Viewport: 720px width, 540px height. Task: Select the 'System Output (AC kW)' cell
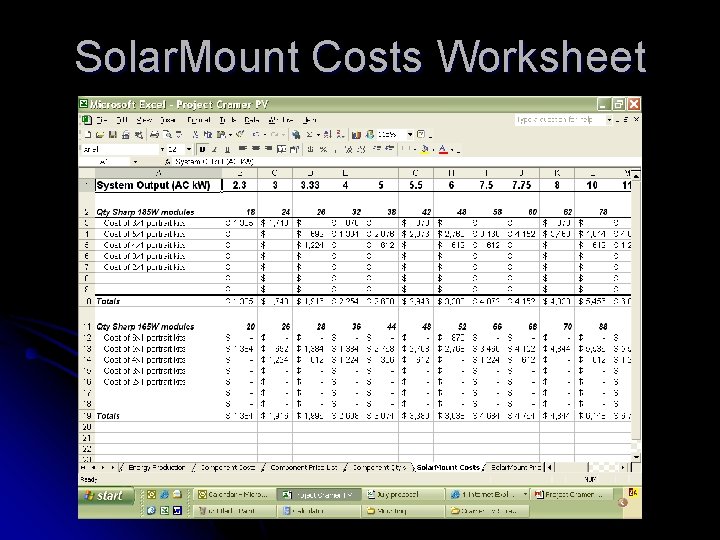pyautogui.click(x=158, y=186)
